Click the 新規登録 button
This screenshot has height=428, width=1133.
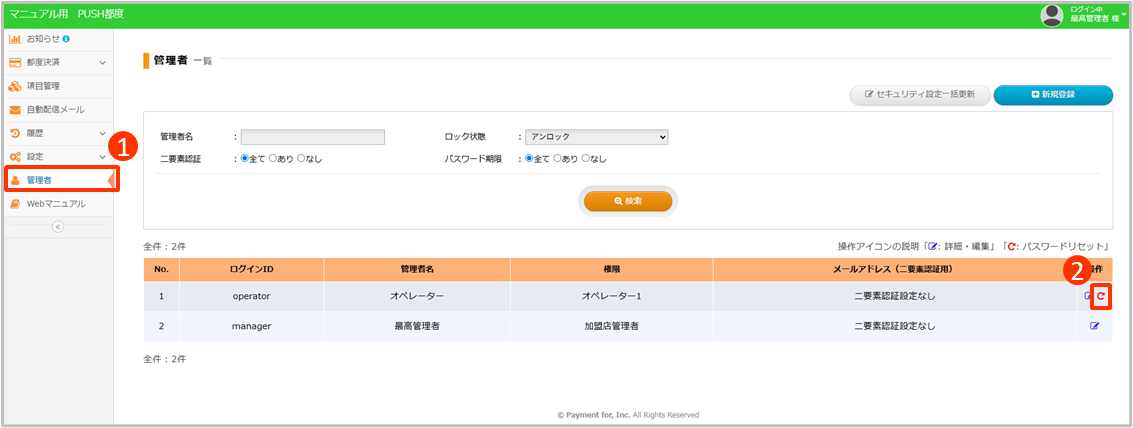click(1053, 94)
